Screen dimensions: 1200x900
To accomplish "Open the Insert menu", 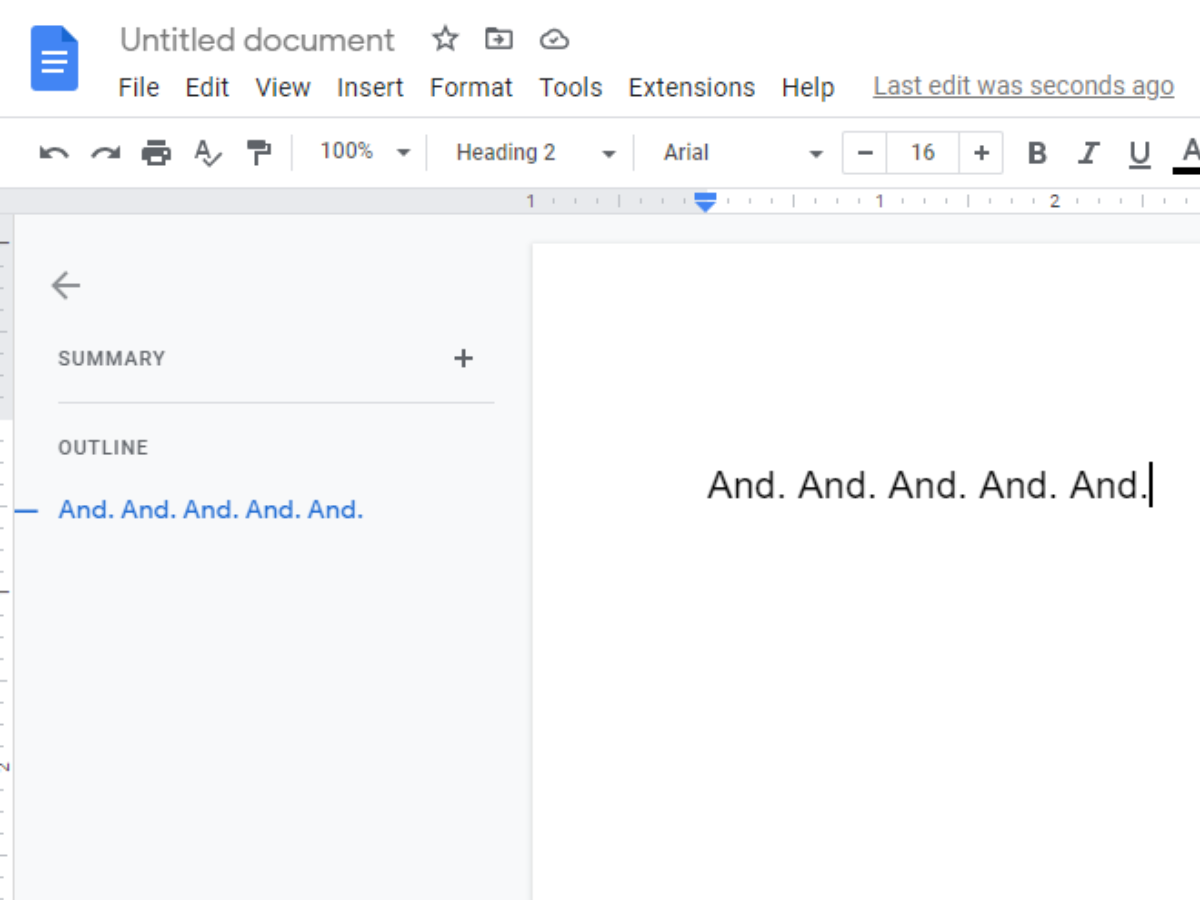I will click(370, 87).
